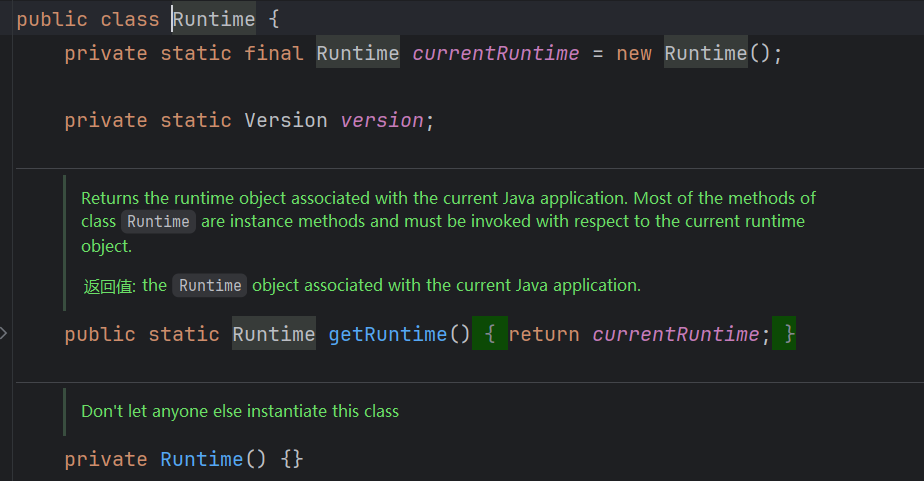The image size is (924, 481).
Task: Click the folded closing brace after currentRuntime;
Action: coord(784,334)
